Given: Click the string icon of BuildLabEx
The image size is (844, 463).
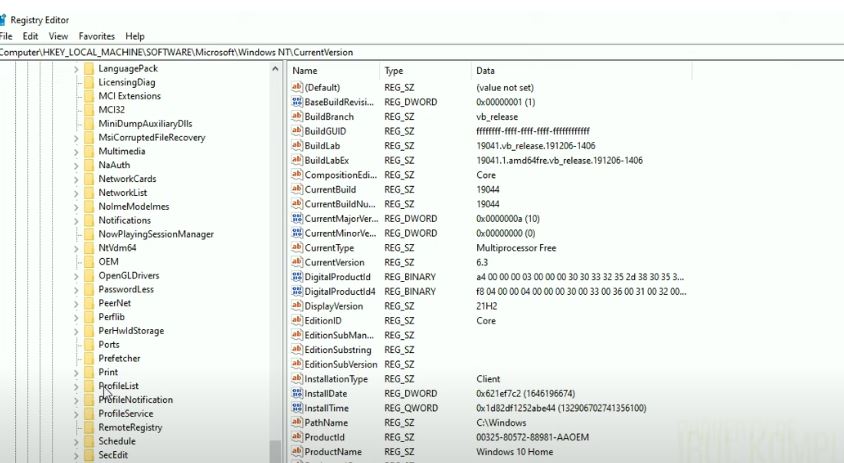Looking at the screenshot, I should click(297, 160).
